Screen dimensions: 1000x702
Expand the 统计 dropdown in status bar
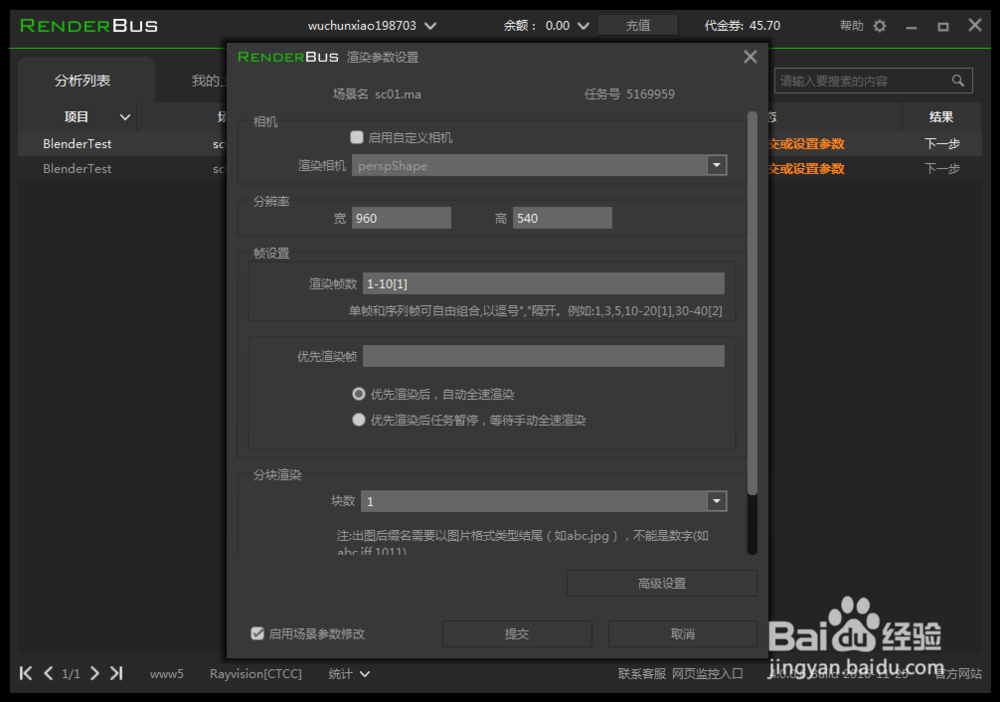(x=365, y=674)
